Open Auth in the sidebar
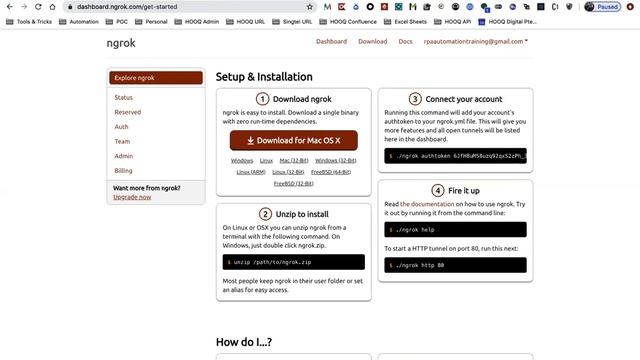The image size is (640, 360). pos(121,127)
